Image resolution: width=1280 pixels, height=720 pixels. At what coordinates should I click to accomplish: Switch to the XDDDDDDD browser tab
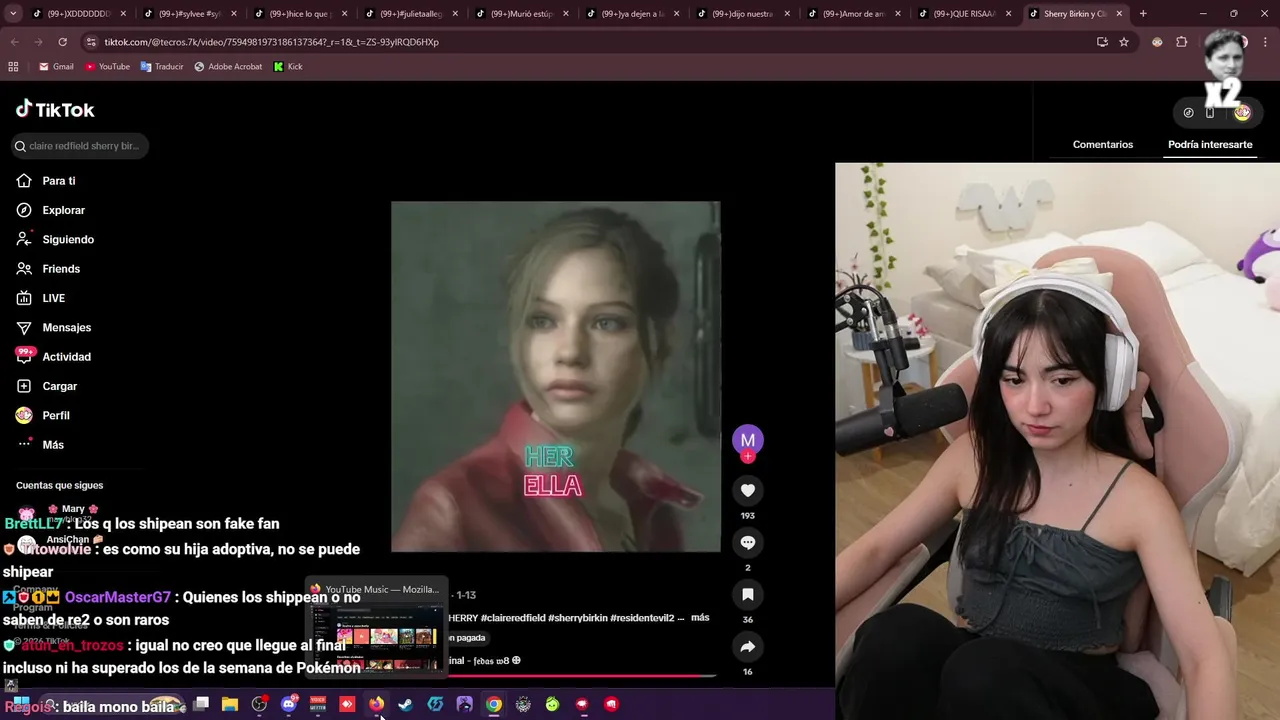[x=78, y=14]
